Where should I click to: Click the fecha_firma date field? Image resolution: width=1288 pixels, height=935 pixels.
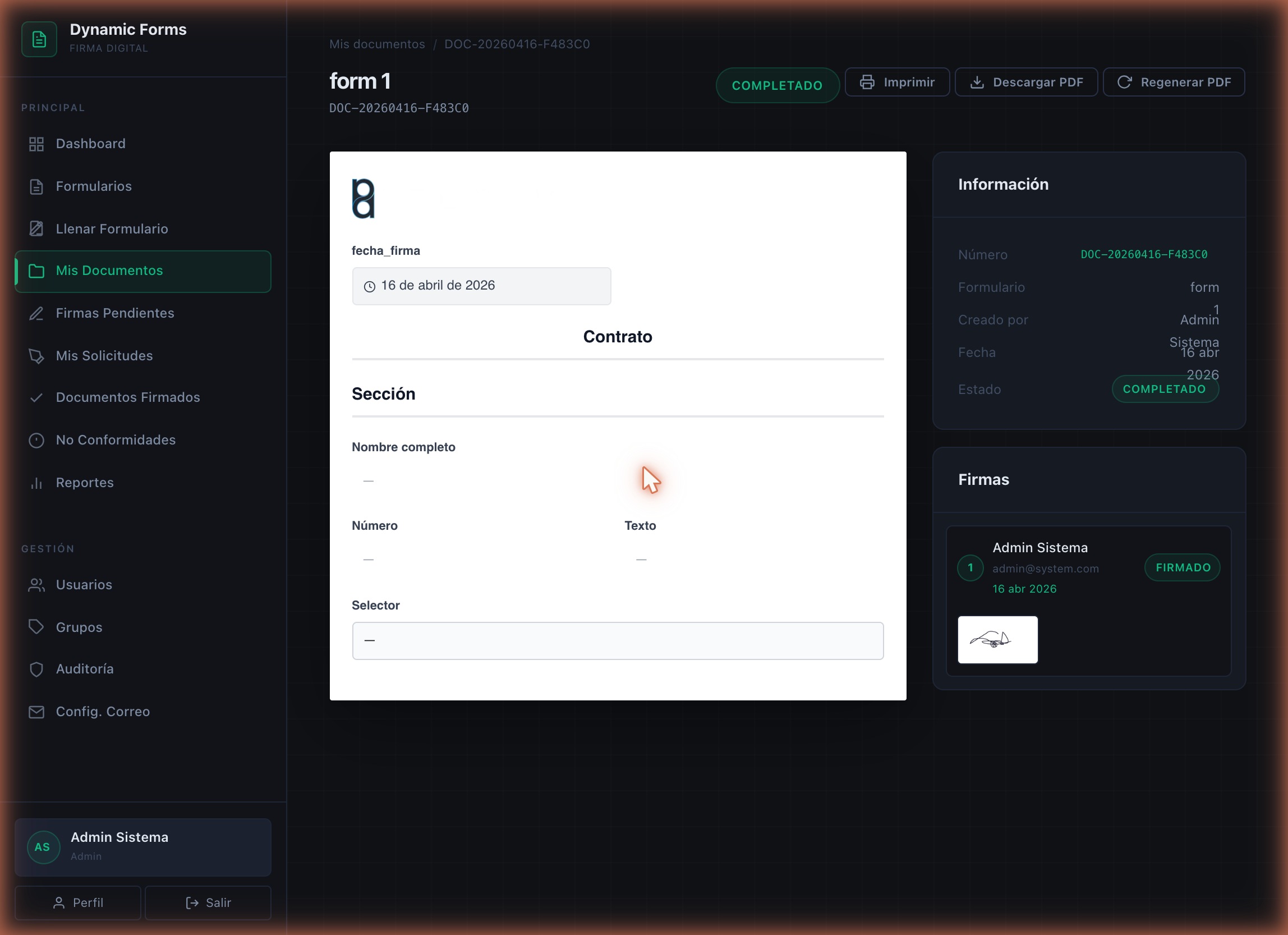click(x=481, y=286)
